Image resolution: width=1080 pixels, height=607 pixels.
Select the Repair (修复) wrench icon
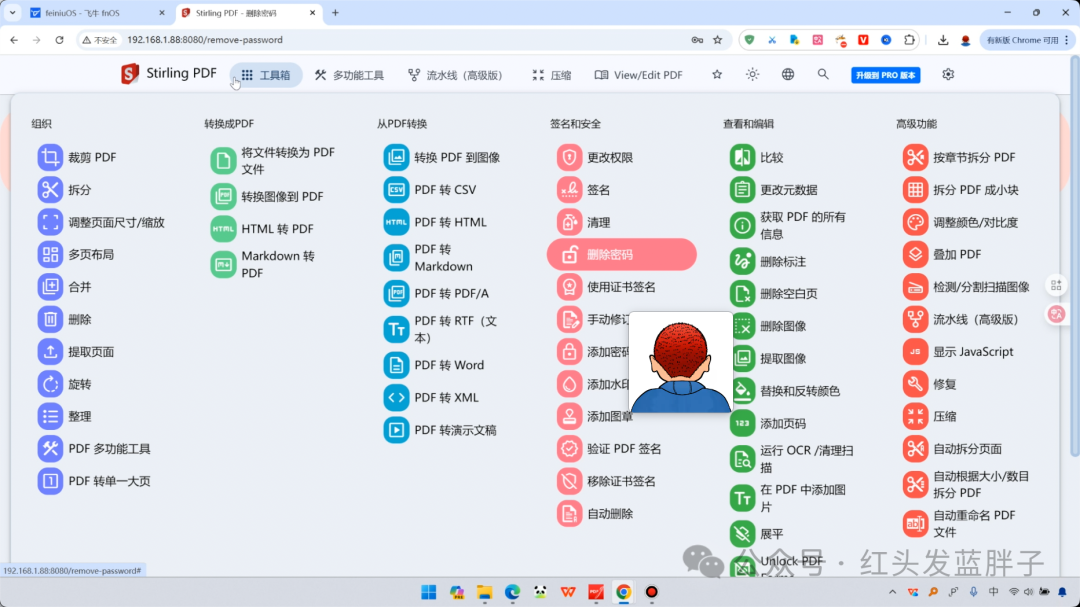click(x=915, y=384)
